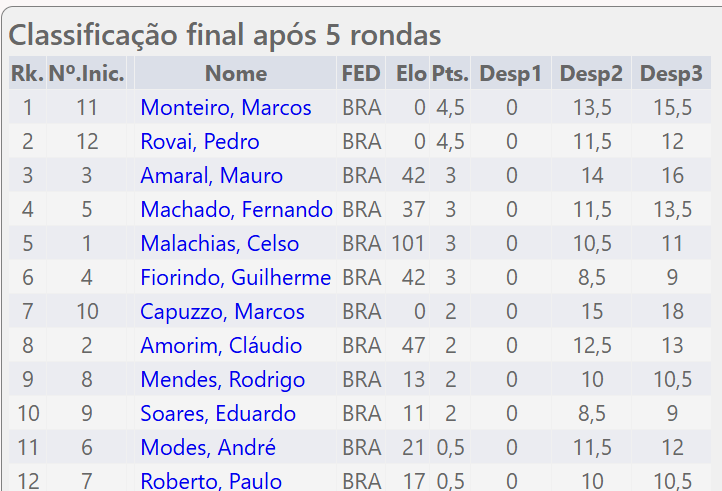Open Capuzzo, Marcos player link
Image resolution: width=722 pixels, height=491 pixels.
(222, 312)
